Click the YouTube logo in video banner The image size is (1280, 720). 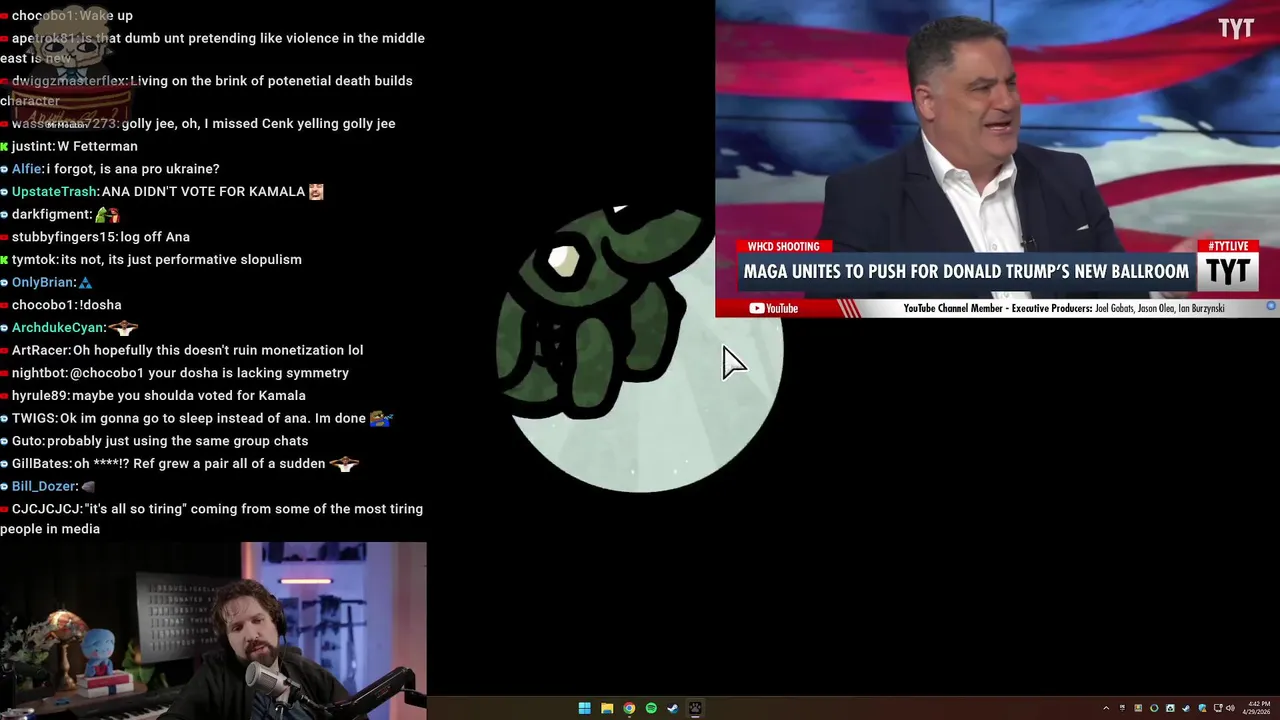pos(774,308)
